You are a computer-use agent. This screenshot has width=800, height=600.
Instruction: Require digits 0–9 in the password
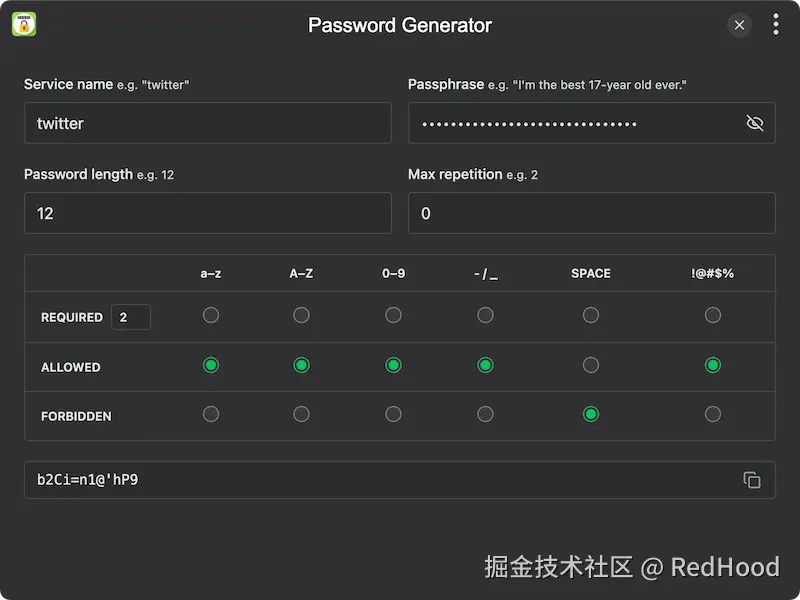(x=393, y=315)
